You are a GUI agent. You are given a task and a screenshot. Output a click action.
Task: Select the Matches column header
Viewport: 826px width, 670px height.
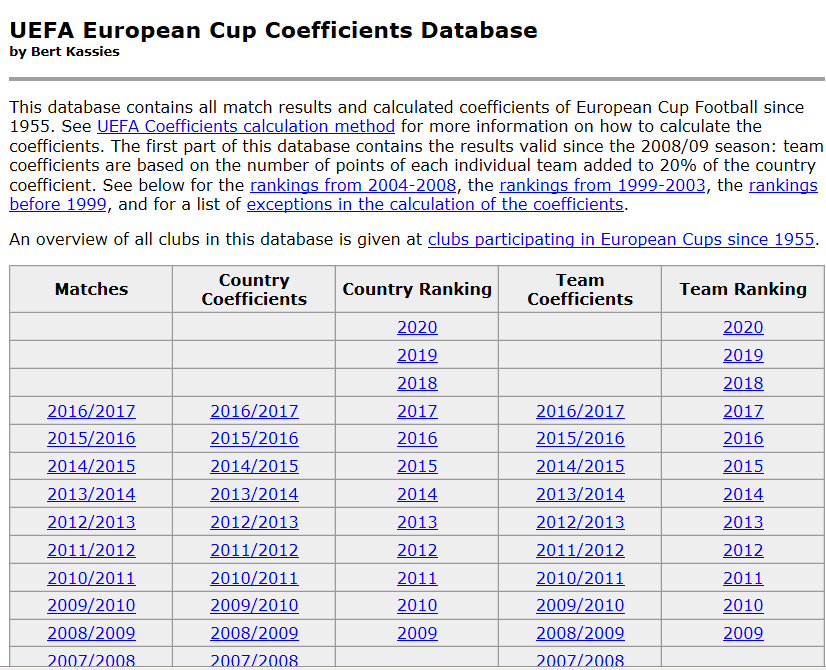(91, 289)
